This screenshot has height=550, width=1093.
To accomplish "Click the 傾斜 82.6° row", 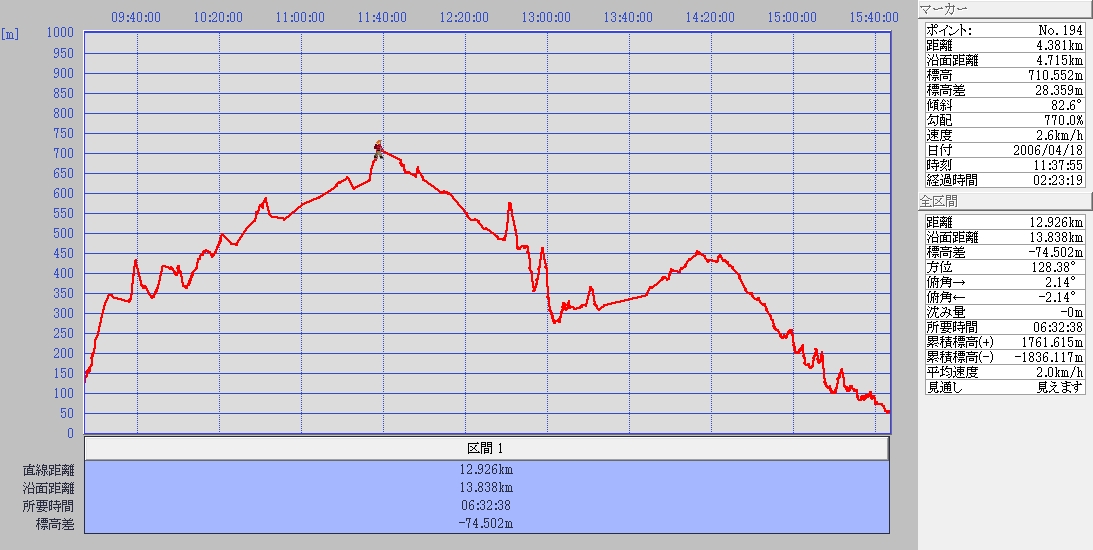I will 1002,105.
